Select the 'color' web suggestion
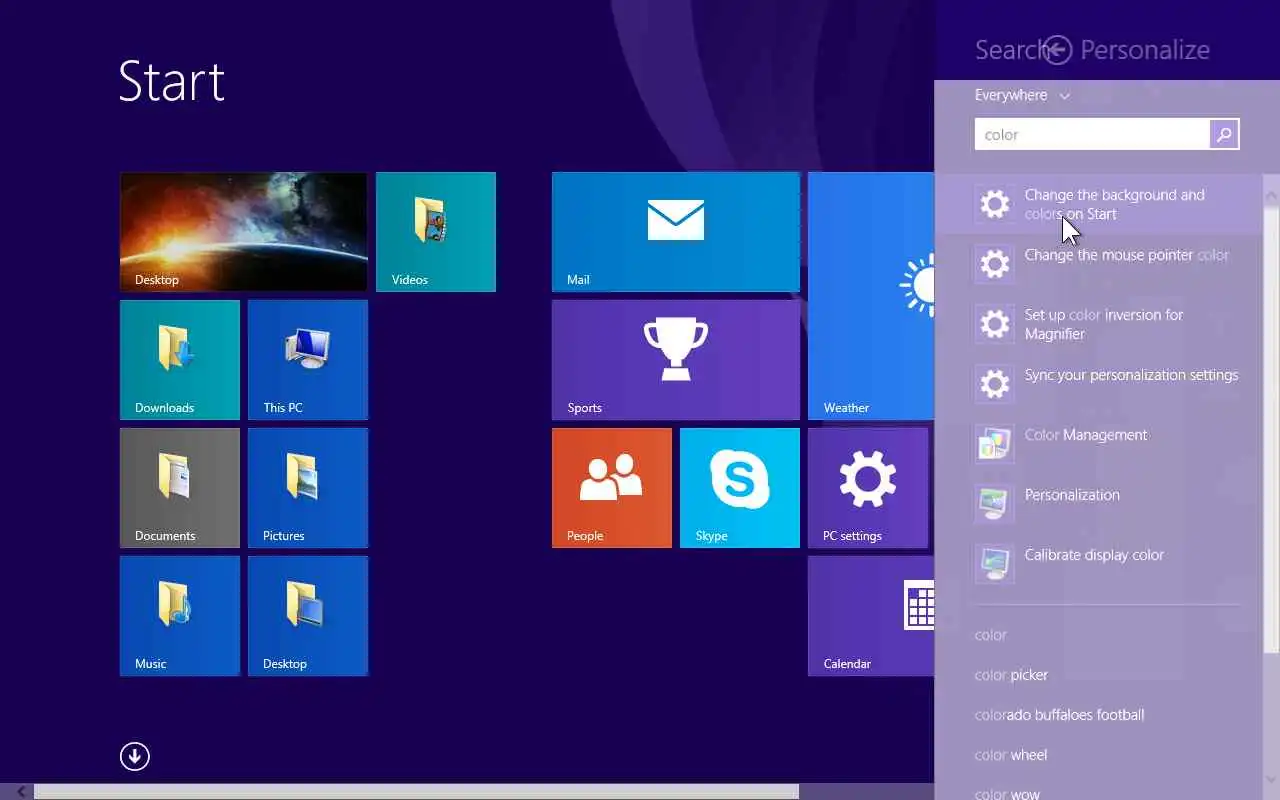 coord(991,635)
